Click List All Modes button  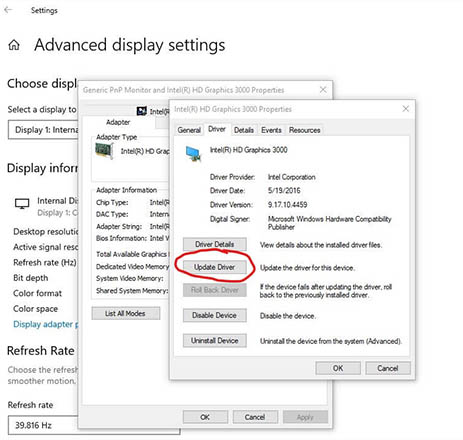126,313
